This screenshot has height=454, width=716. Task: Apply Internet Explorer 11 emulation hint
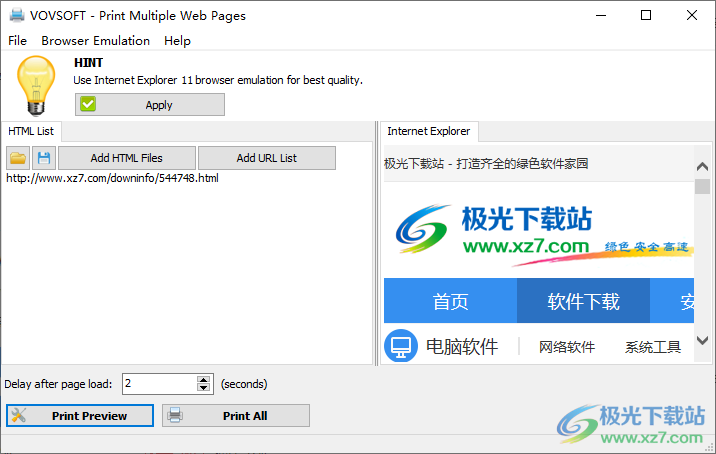click(150, 105)
